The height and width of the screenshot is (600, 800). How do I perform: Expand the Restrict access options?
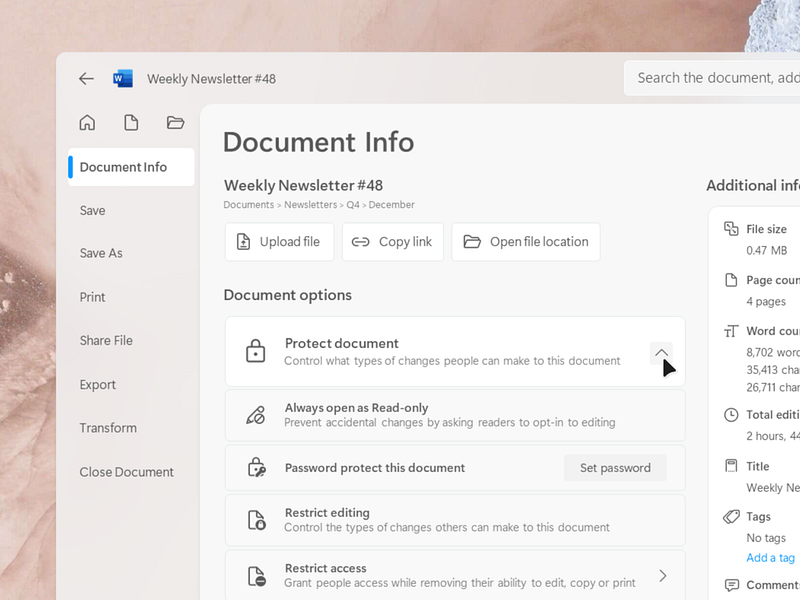[x=661, y=574]
